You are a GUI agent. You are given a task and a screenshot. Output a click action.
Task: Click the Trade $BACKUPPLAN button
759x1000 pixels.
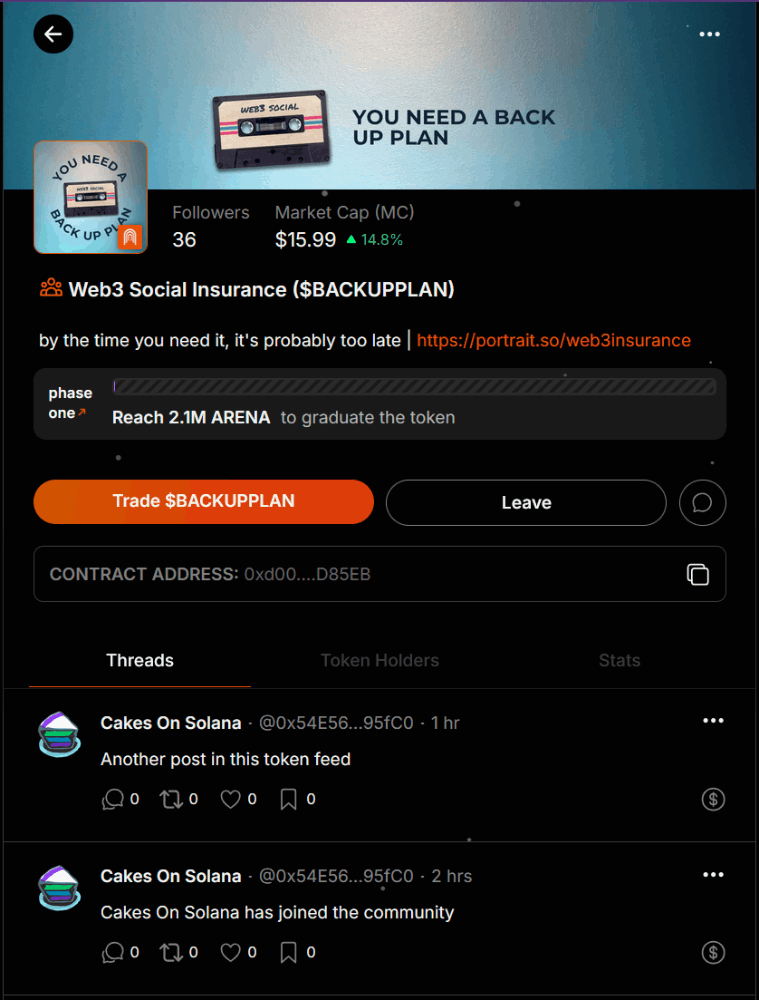point(203,501)
